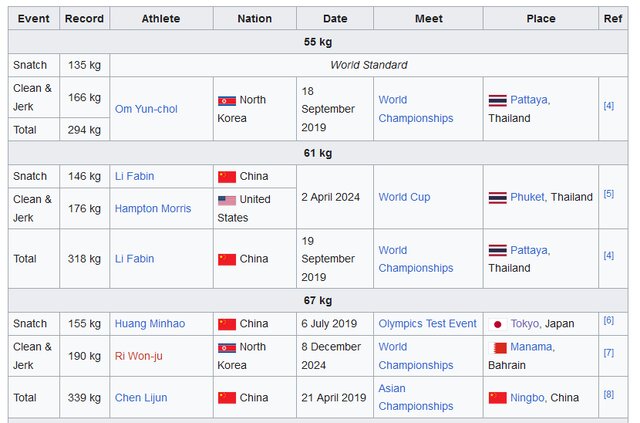Click the China flag beside Ningbo
Screen dimensions: 640x423
tap(497, 397)
